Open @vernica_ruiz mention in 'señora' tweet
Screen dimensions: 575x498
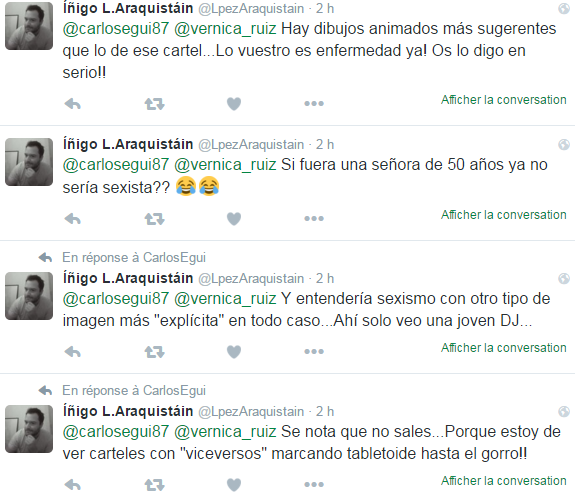[x=225, y=165]
